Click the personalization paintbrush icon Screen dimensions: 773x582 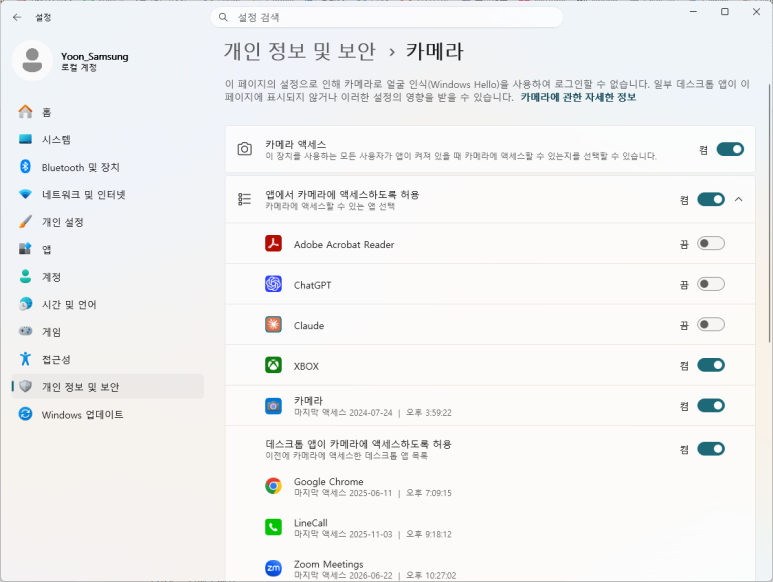(26, 222)
